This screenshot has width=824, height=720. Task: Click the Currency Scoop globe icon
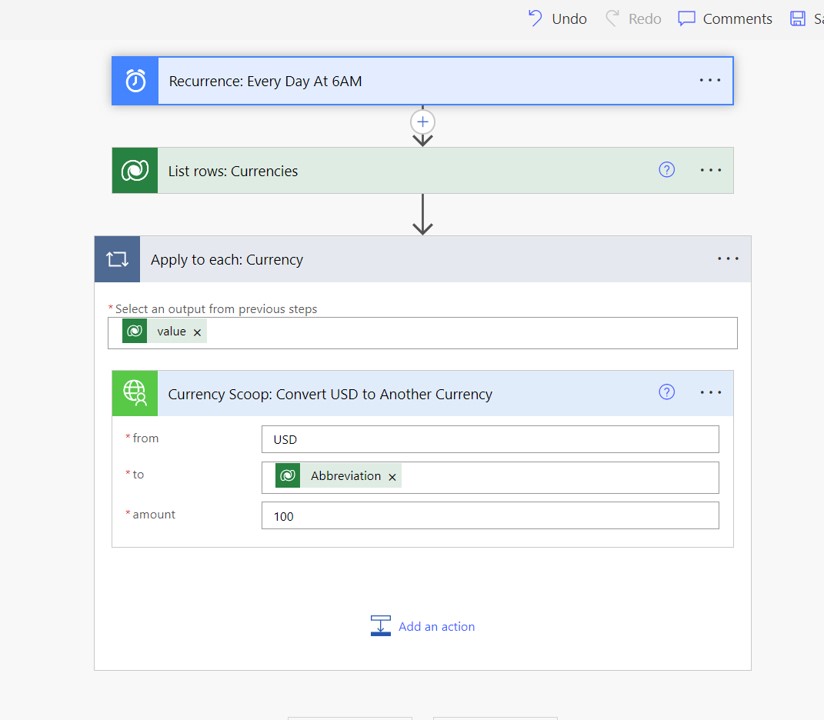tap(135, 393)
